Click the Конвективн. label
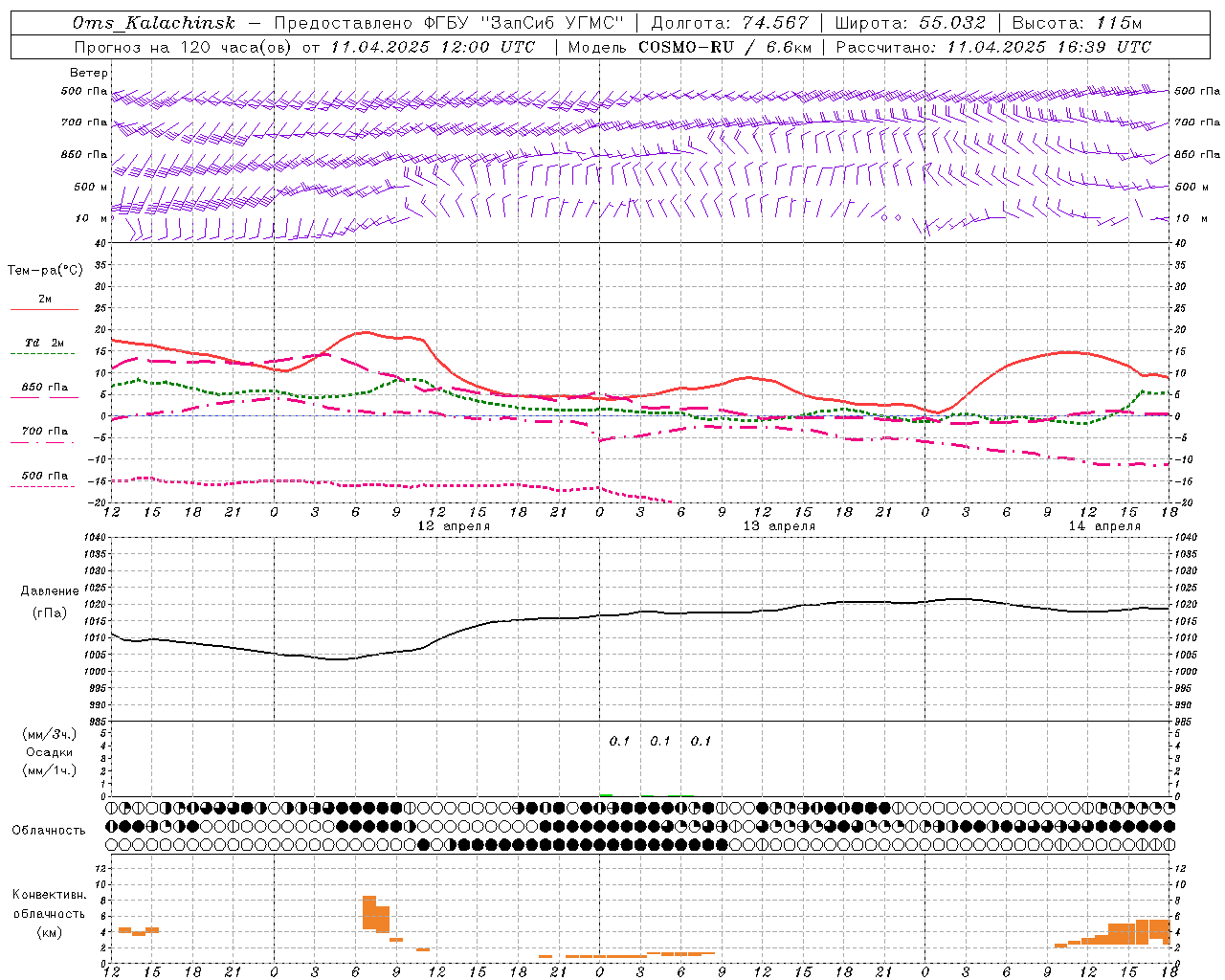Viewport: 1225px width, 980px height. [x=50, y=895]
